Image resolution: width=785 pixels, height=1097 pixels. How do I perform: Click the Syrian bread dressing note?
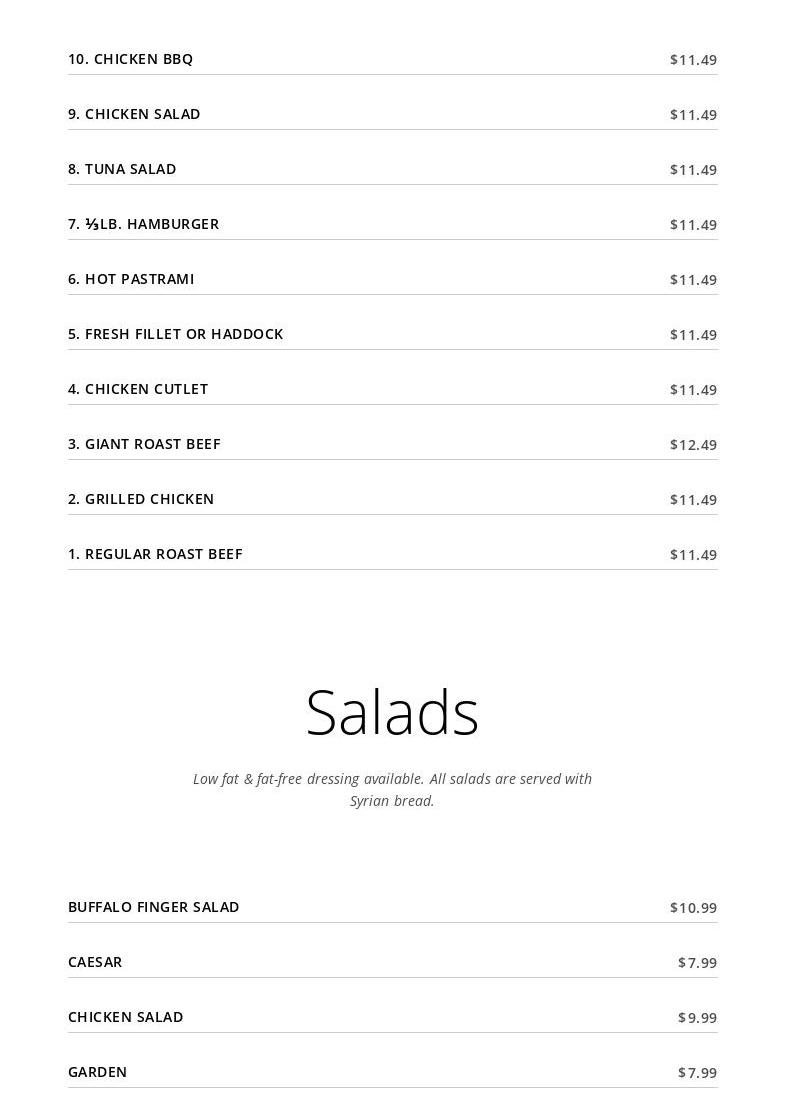tap(392, 790)
